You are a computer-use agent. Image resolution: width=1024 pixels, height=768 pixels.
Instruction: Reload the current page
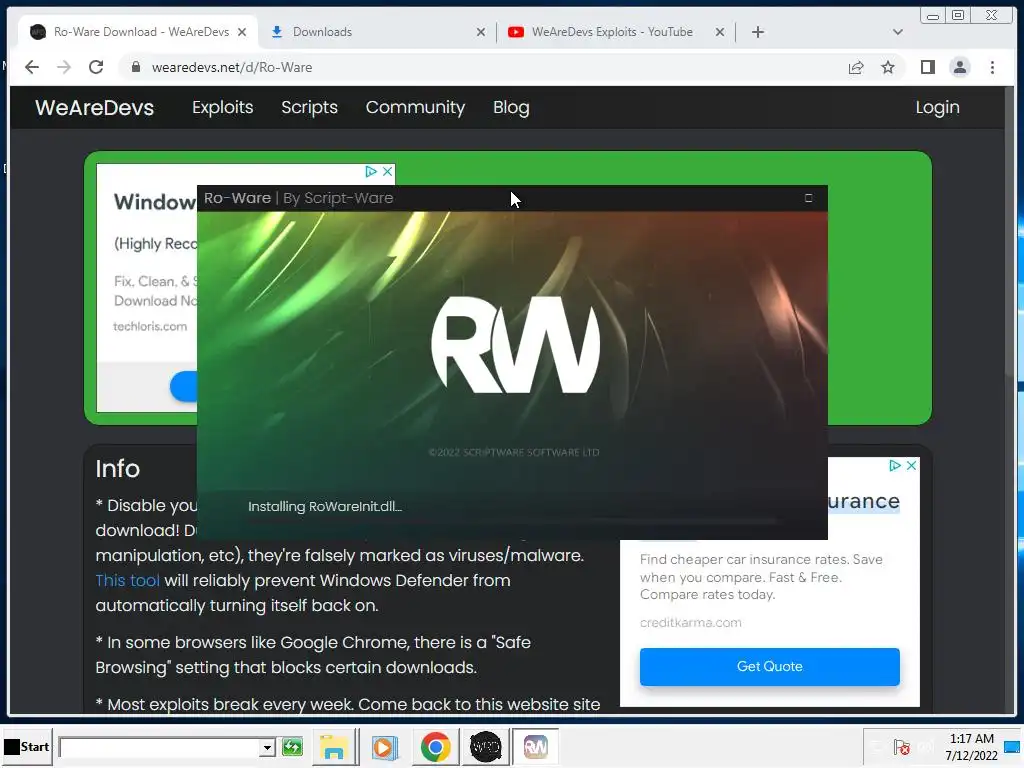96,67
